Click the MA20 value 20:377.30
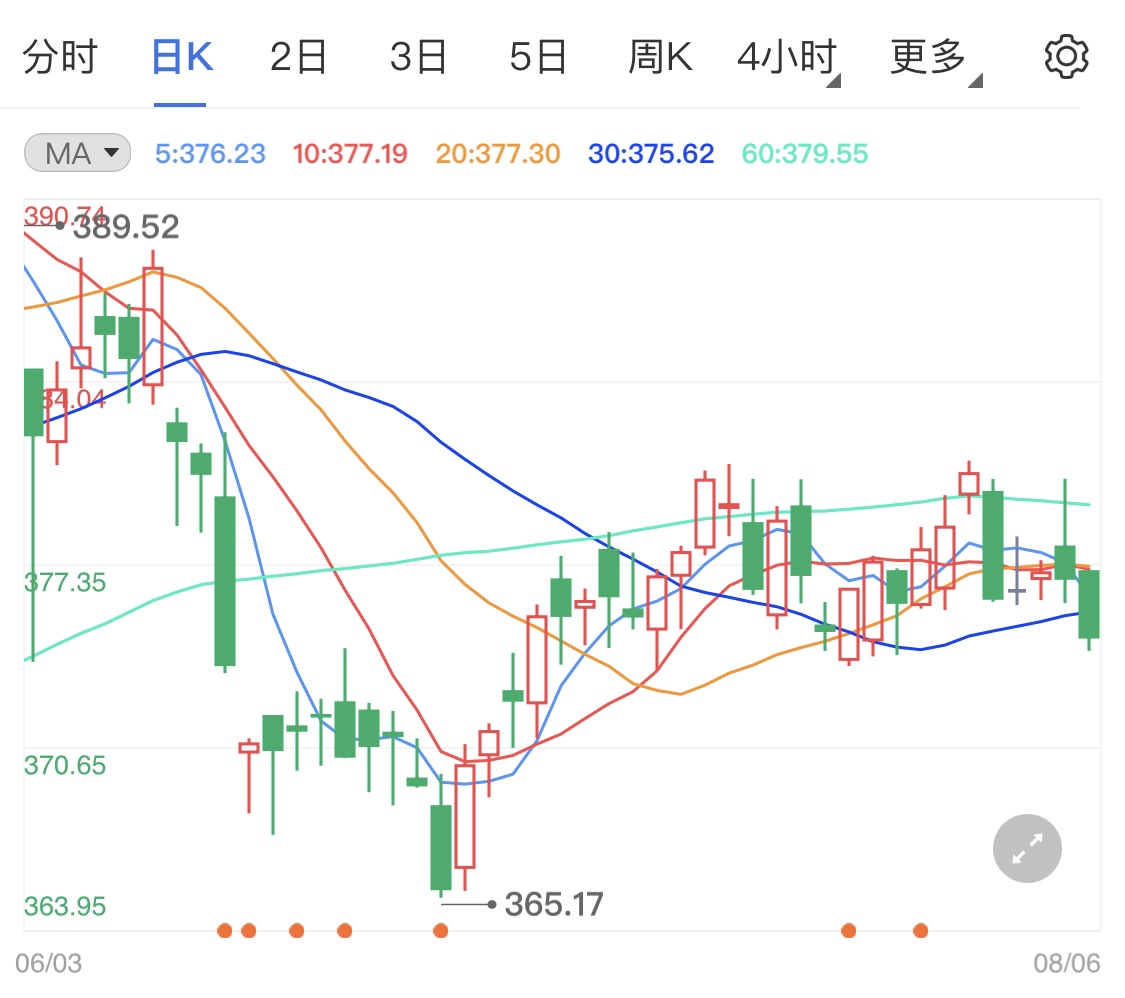 (498, 154)
